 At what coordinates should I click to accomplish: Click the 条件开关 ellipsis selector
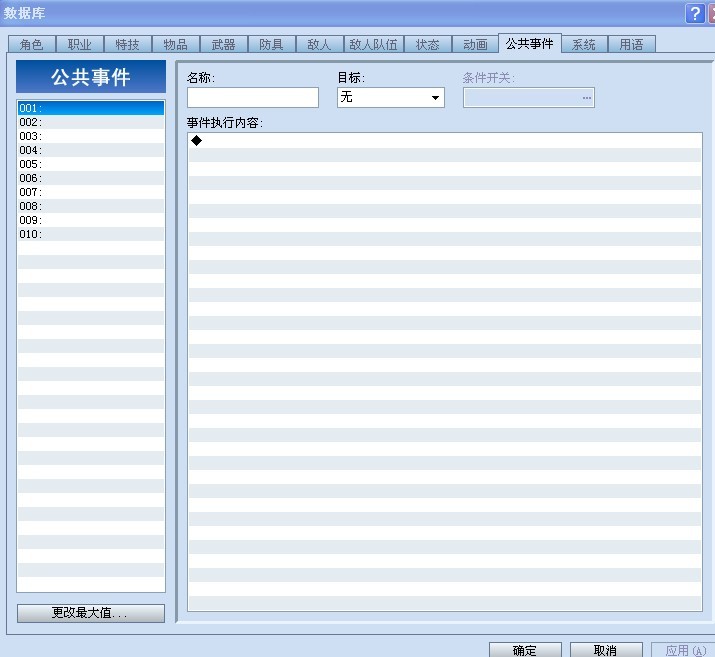586,98
